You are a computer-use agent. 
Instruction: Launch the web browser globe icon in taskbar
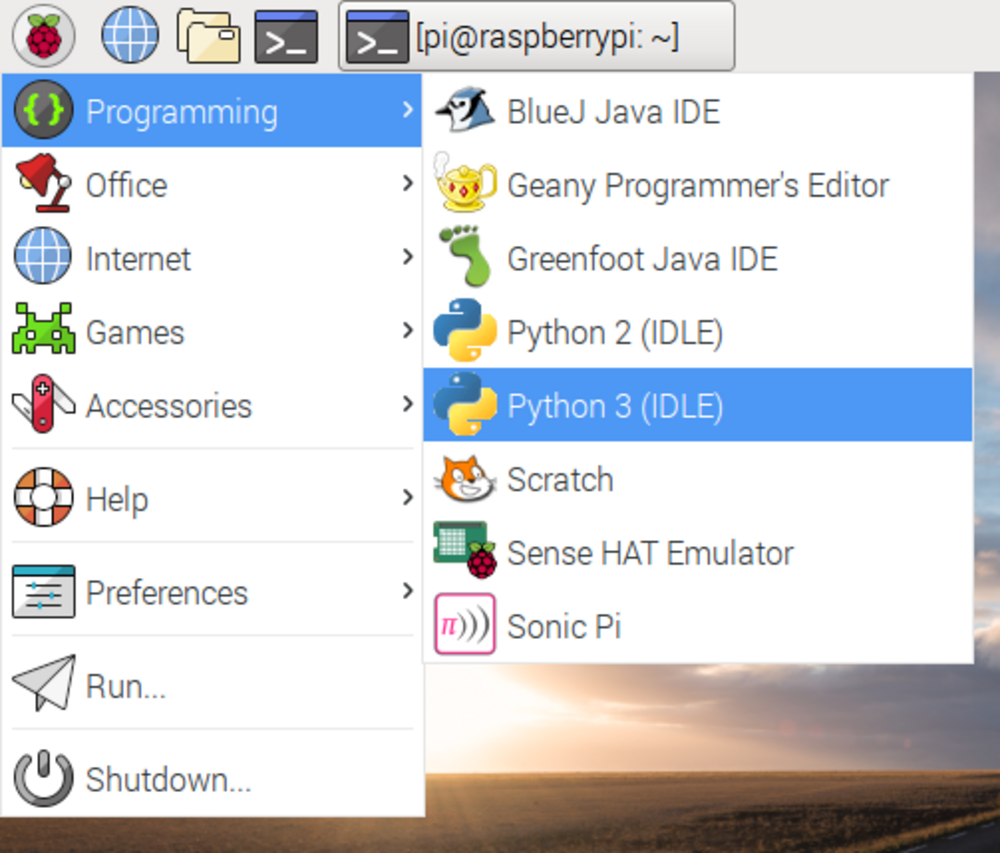pyautogui.click(x=130, y=35)
